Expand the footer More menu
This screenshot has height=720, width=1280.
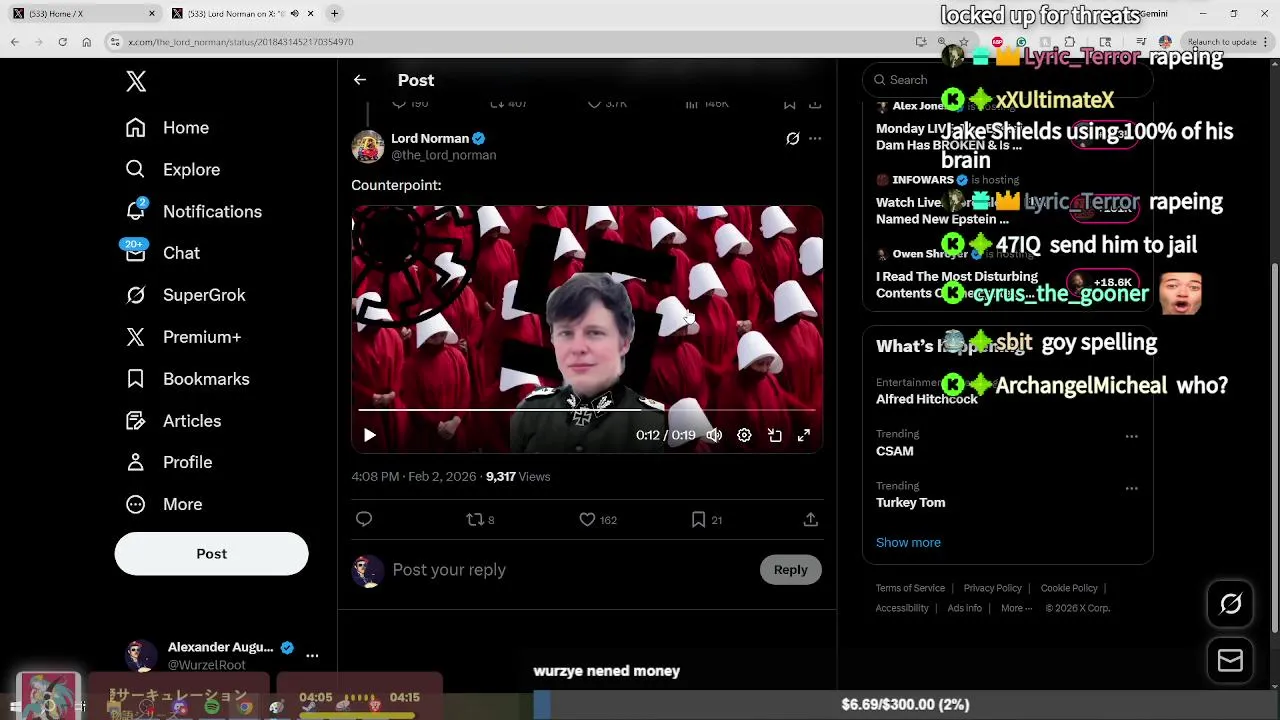click(x=1016, y=608)
